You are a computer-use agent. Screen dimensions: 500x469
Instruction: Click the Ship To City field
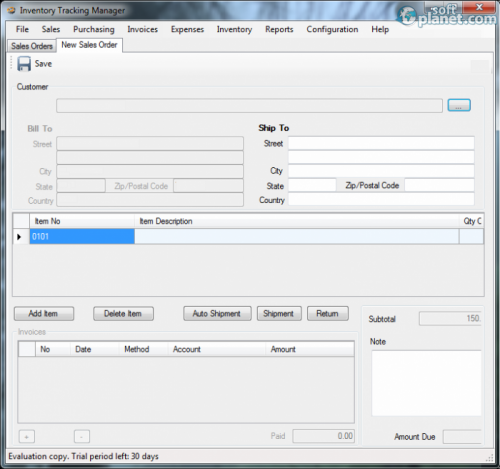coord(381,171)
